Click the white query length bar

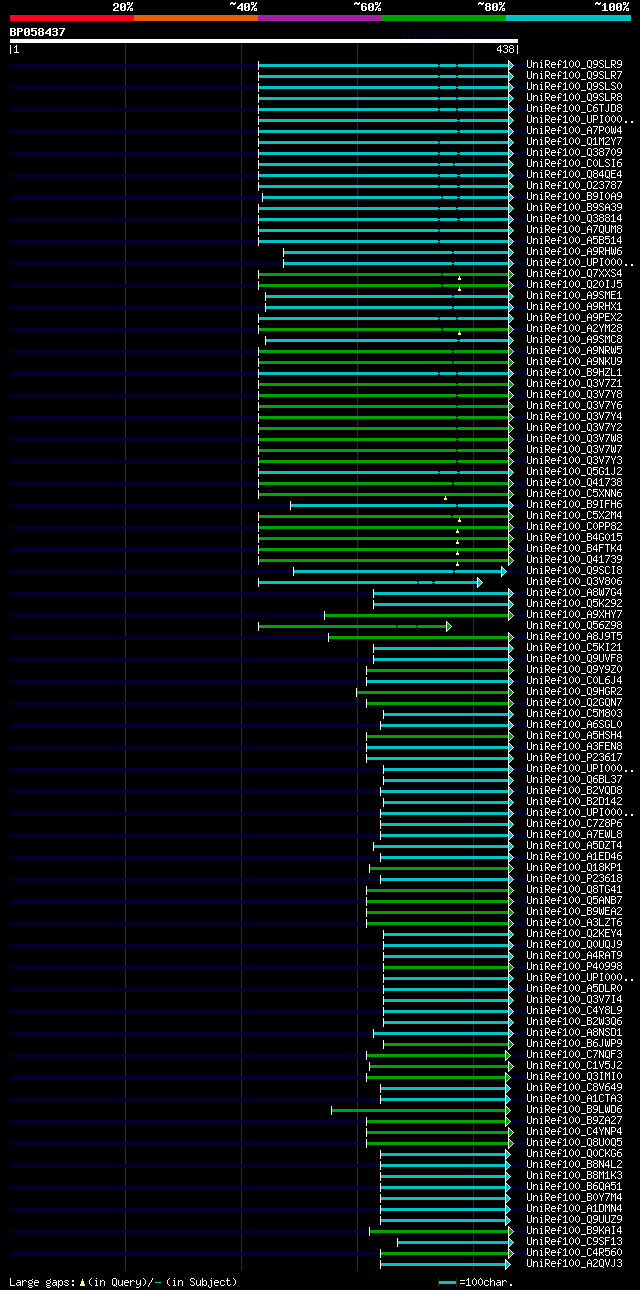[x=264, y=41]
